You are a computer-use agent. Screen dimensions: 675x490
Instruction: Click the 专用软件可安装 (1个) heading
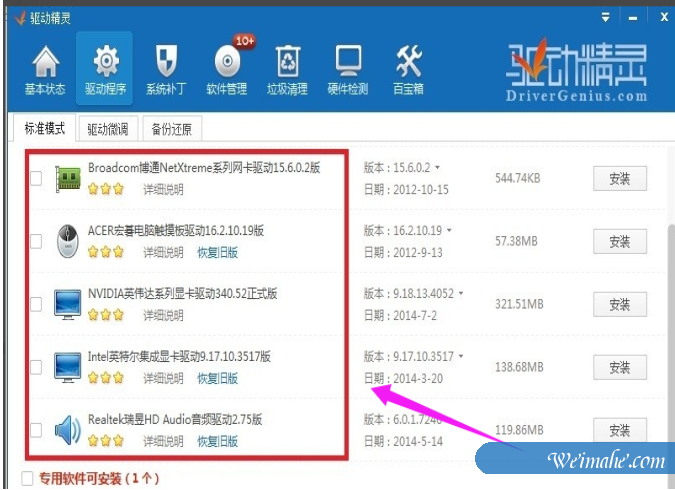click(99, 478)
